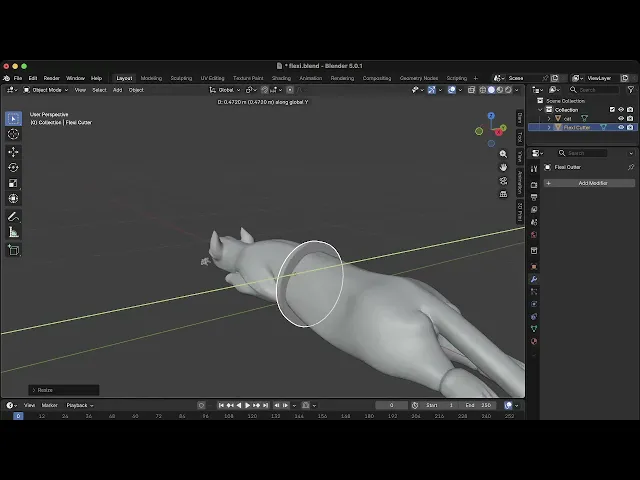Open the File menu

point(18,78)
